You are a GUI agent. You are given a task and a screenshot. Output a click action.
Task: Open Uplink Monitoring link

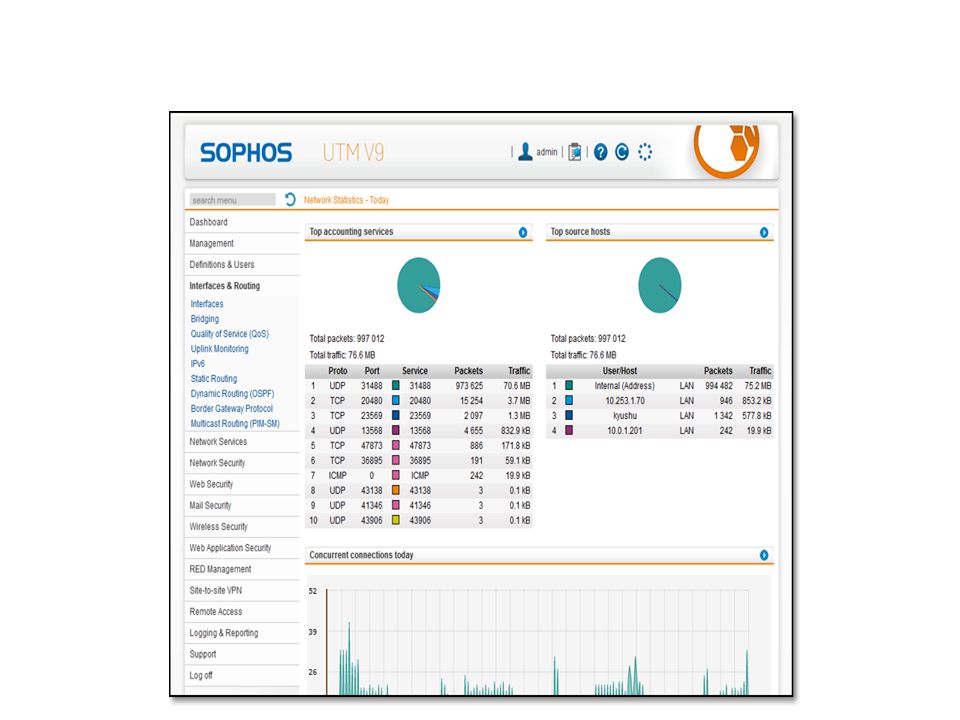[220, 349]
